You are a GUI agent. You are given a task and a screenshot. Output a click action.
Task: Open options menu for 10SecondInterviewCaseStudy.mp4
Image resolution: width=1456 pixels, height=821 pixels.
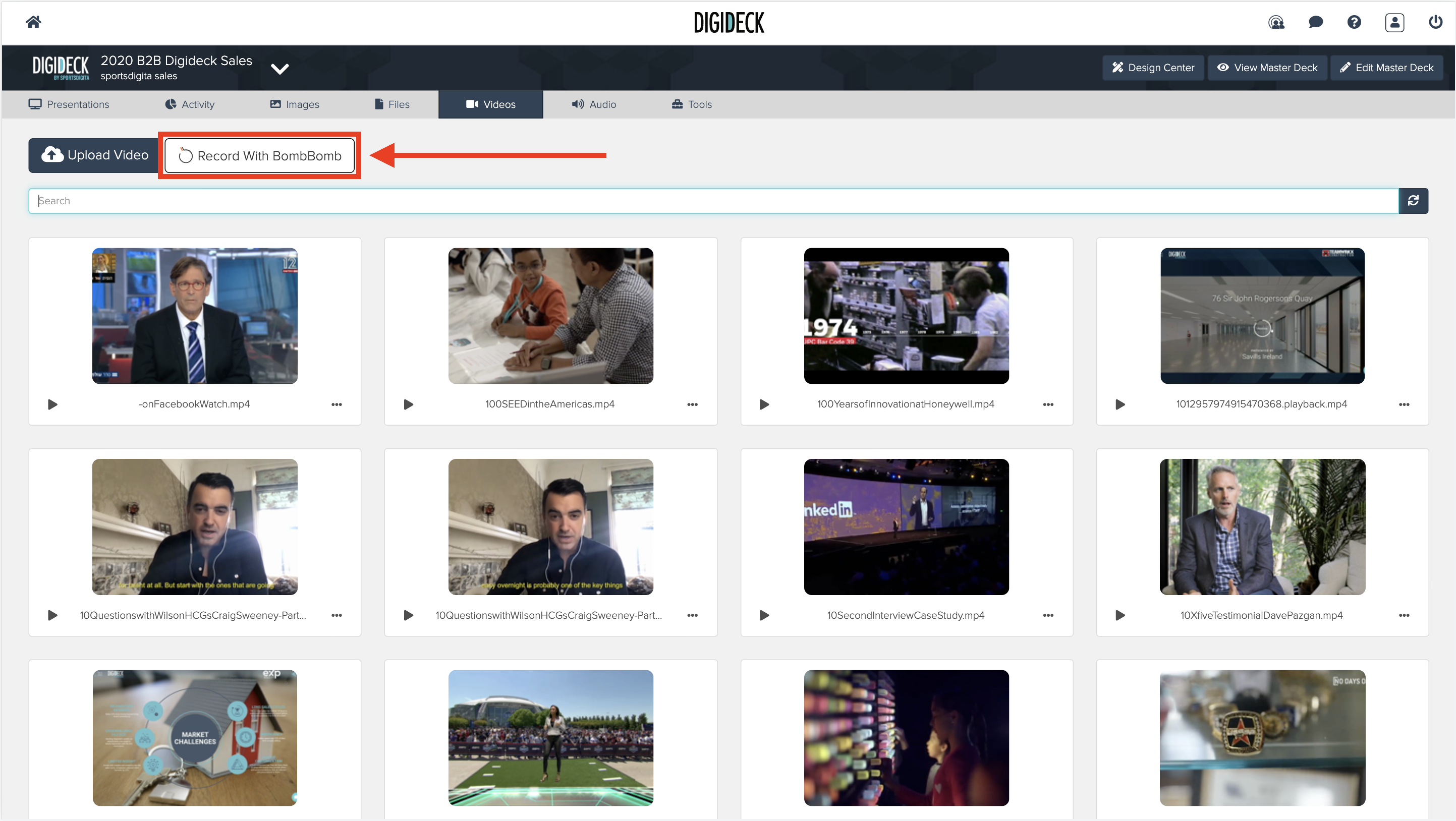tap(1048, 615)
